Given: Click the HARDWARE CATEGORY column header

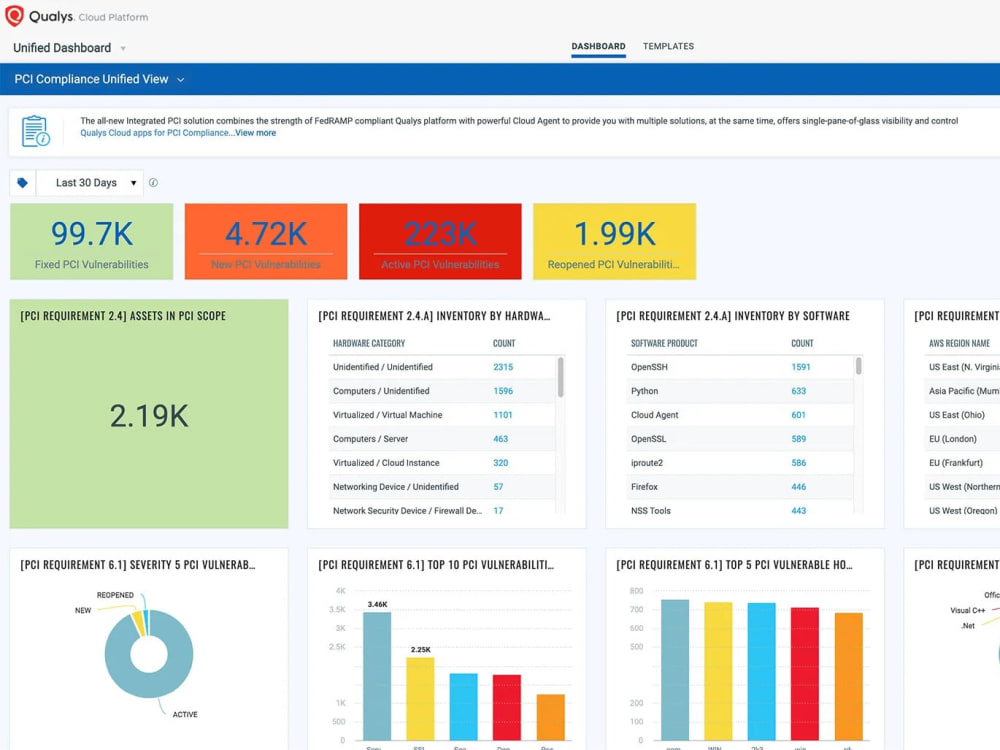Looking at the screenshot, I should 369,343.
